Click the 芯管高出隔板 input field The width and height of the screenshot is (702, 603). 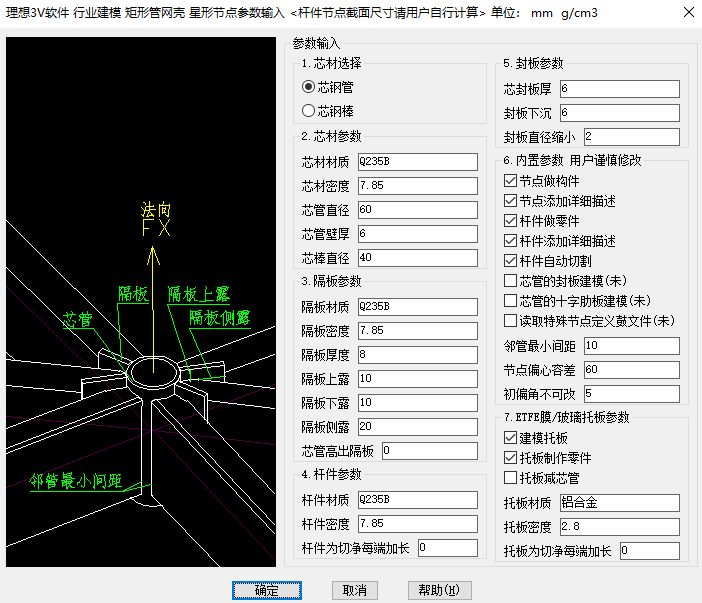[x=430, y=451]
